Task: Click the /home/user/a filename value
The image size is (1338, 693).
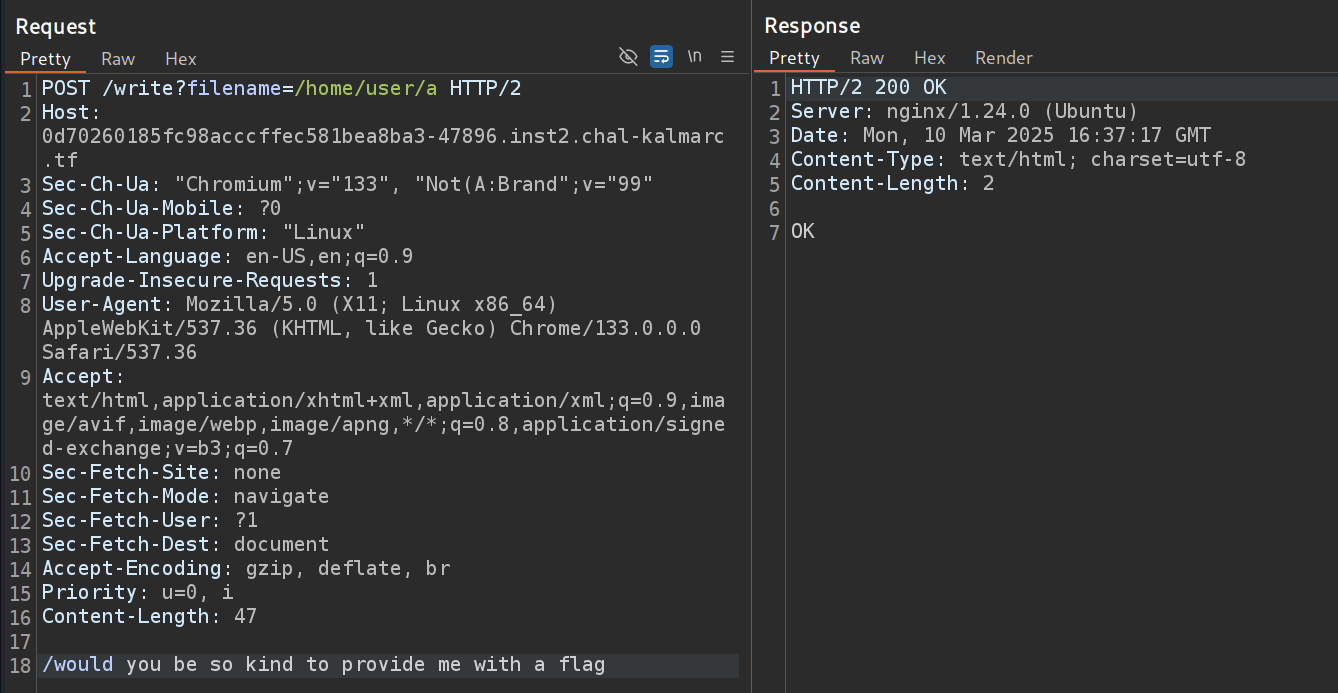Action: [365, 89]
